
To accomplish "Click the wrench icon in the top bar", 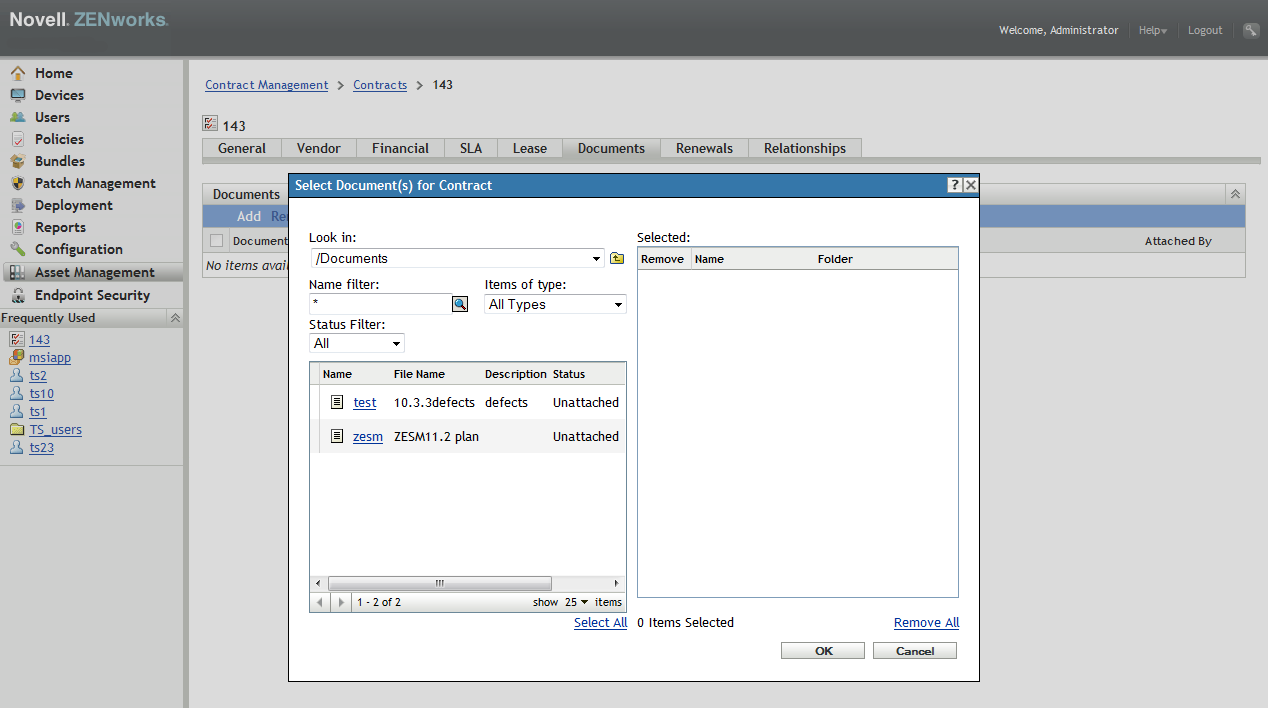I will (1250, 30).
